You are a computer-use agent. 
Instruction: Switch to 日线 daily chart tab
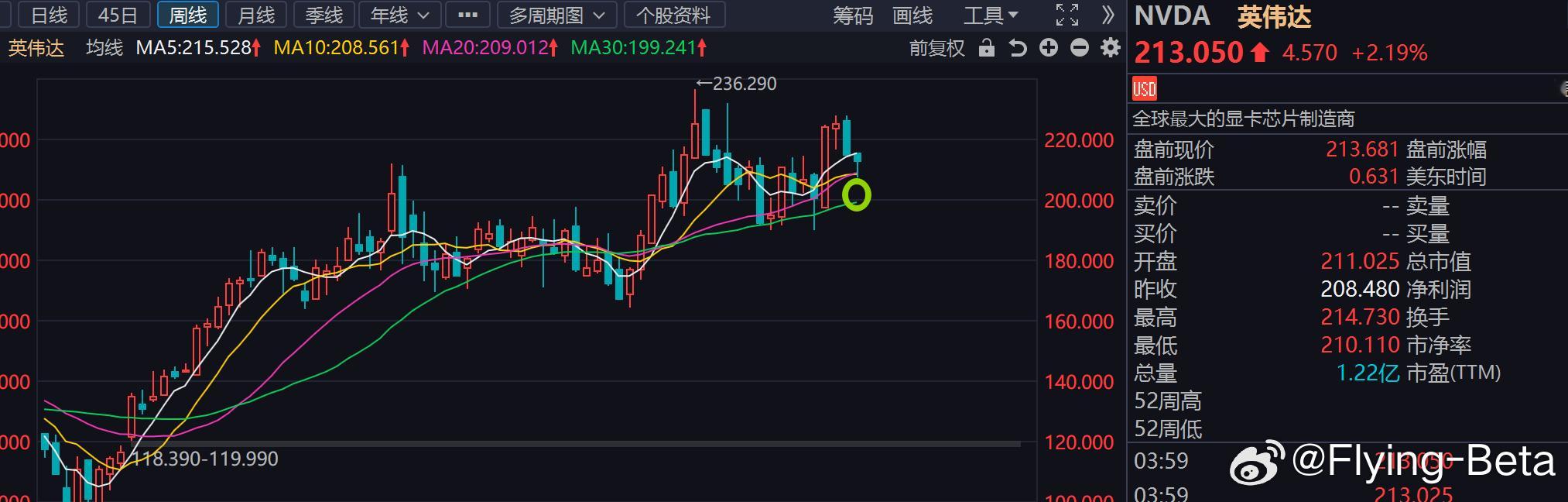click(49, 15)
